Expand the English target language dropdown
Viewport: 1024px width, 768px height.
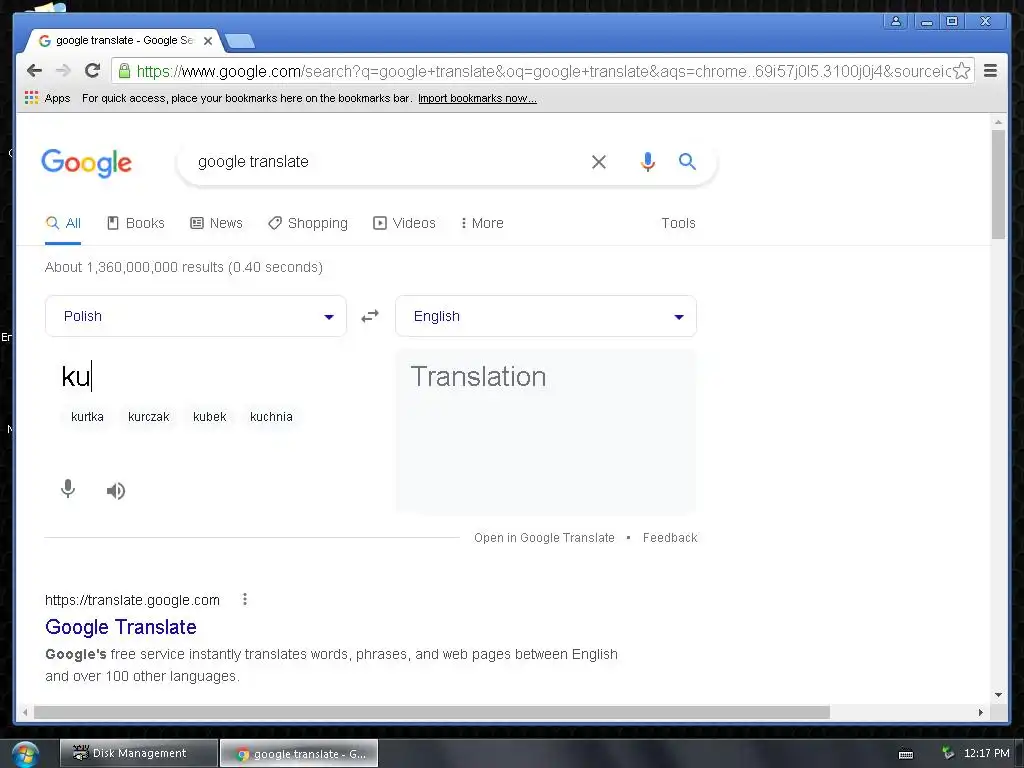point(545,316)
